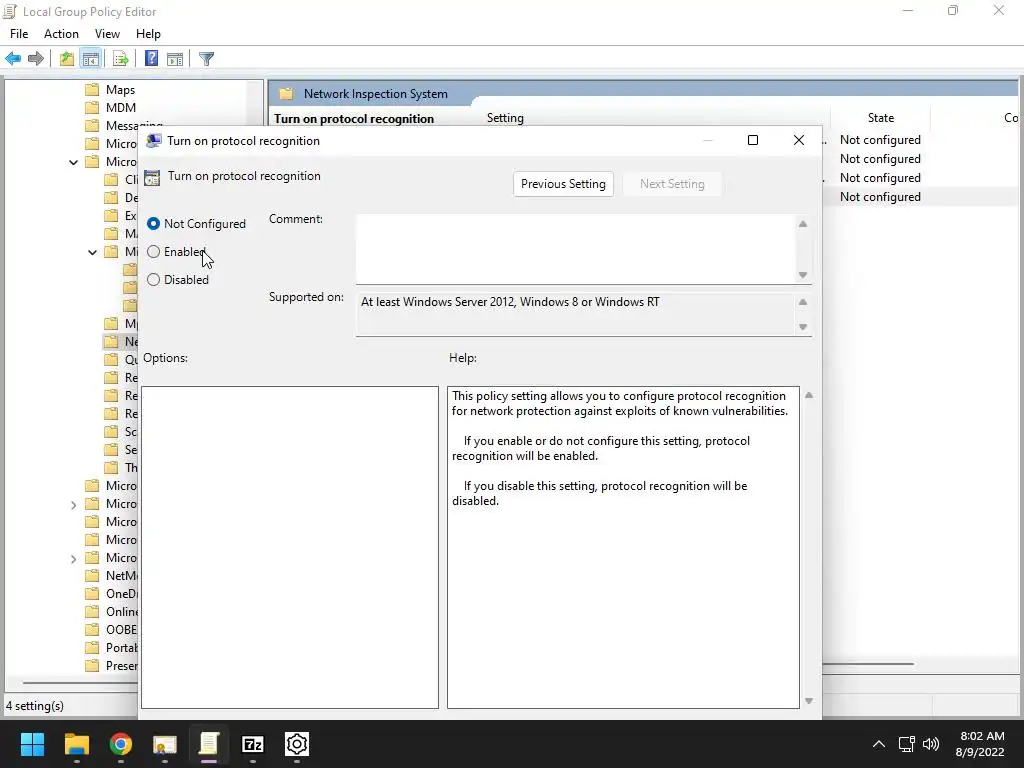Show hidden tray icons chevron
The width and height of the screenshot is (1024, 768).
tap(879, 744)
